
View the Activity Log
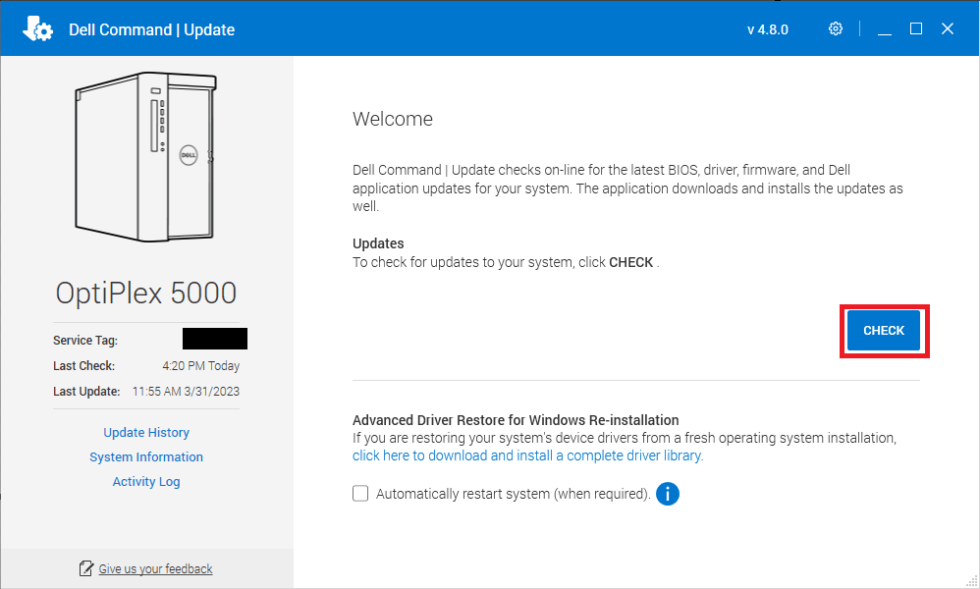(146, 481)
